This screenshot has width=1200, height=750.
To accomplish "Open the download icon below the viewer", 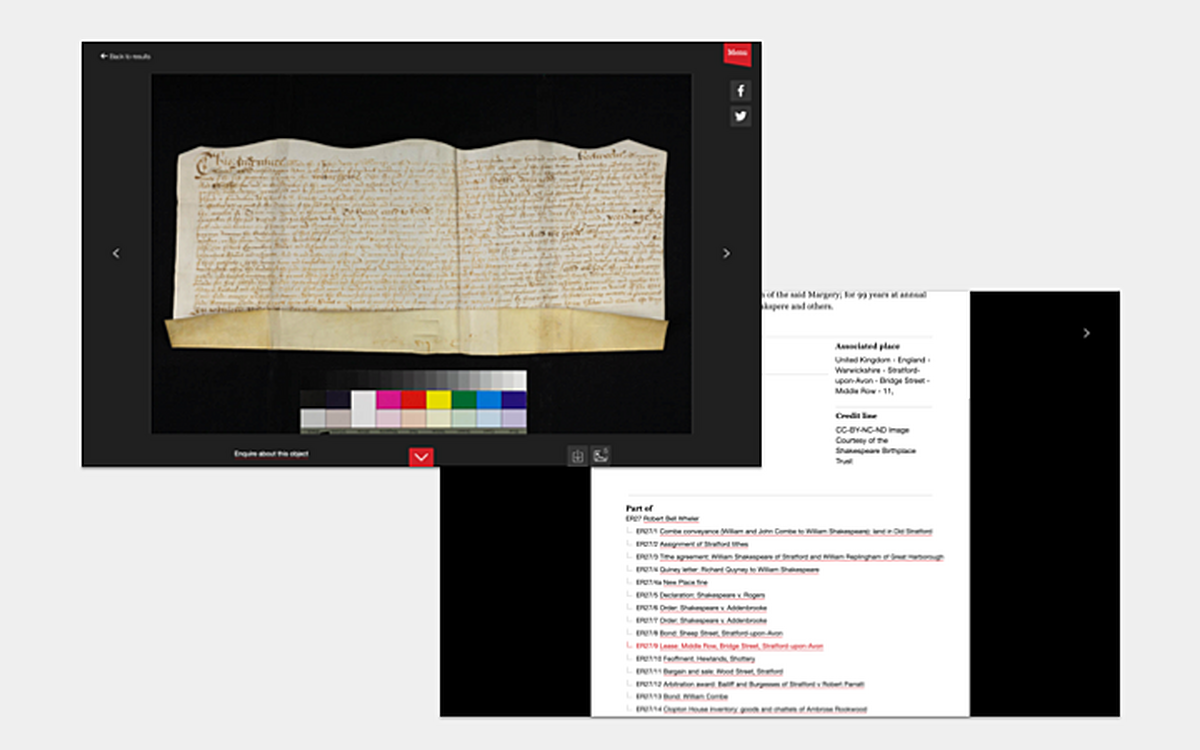I will coord(578,455).
